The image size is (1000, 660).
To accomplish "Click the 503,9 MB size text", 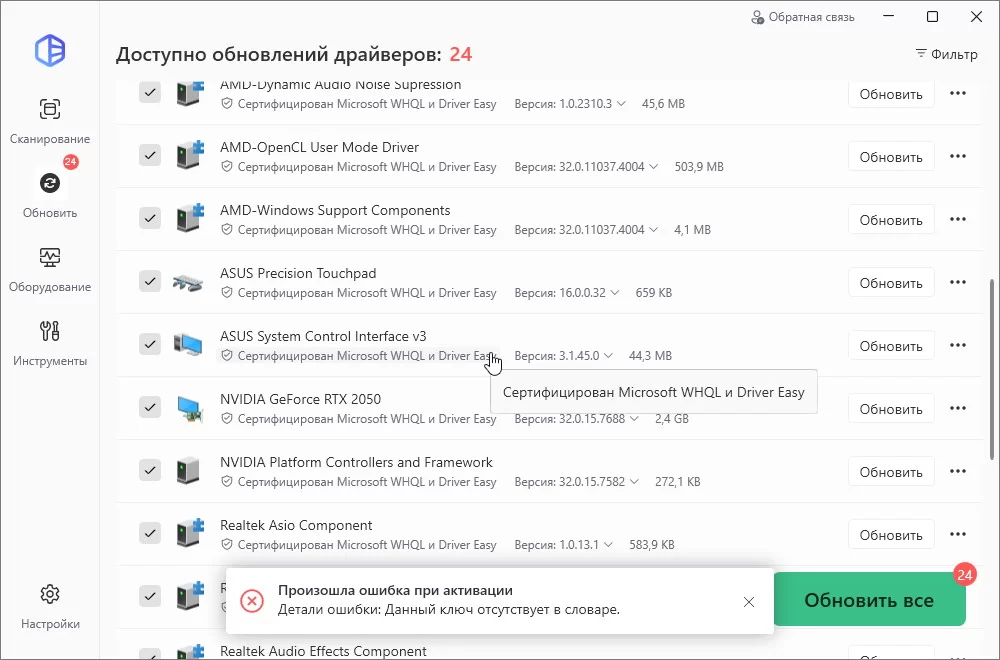I will point(699,166).
